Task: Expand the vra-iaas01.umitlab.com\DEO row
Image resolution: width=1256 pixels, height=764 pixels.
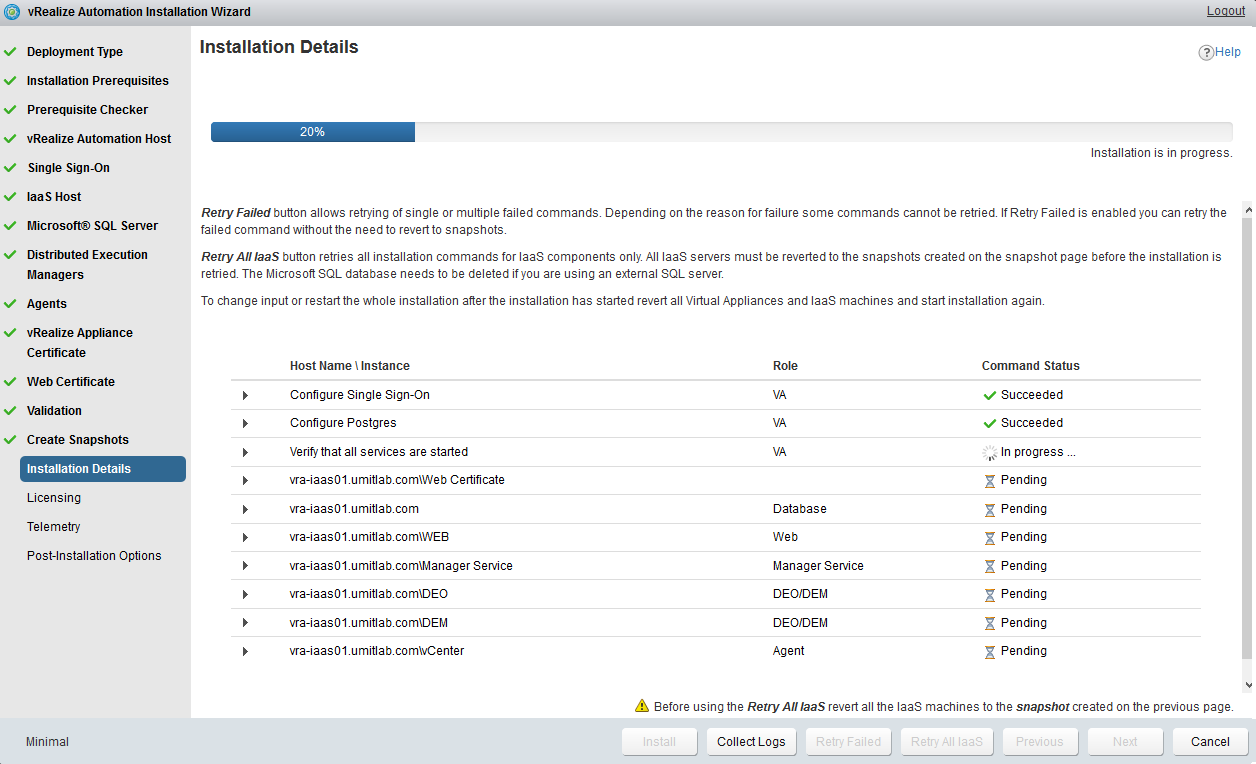Action: [245, 595]
